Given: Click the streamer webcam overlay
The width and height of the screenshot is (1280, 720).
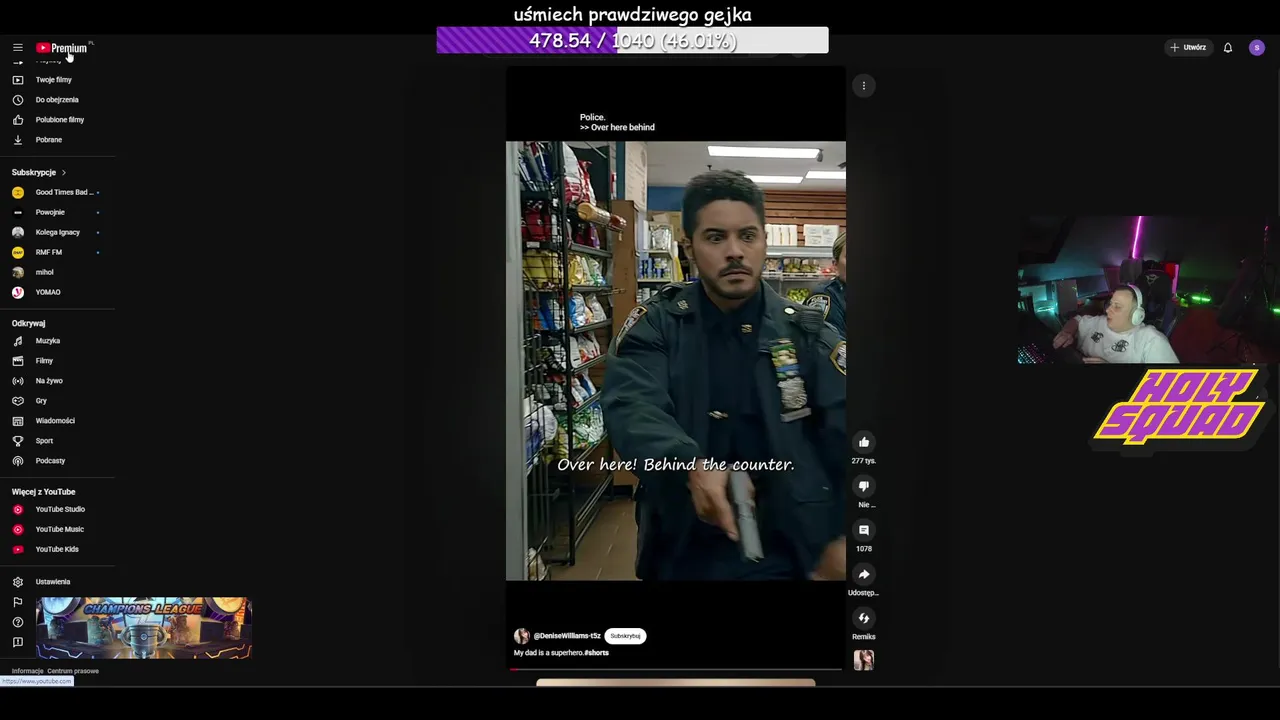Looking at the screenshot, I should click(x=1148, y=289).
